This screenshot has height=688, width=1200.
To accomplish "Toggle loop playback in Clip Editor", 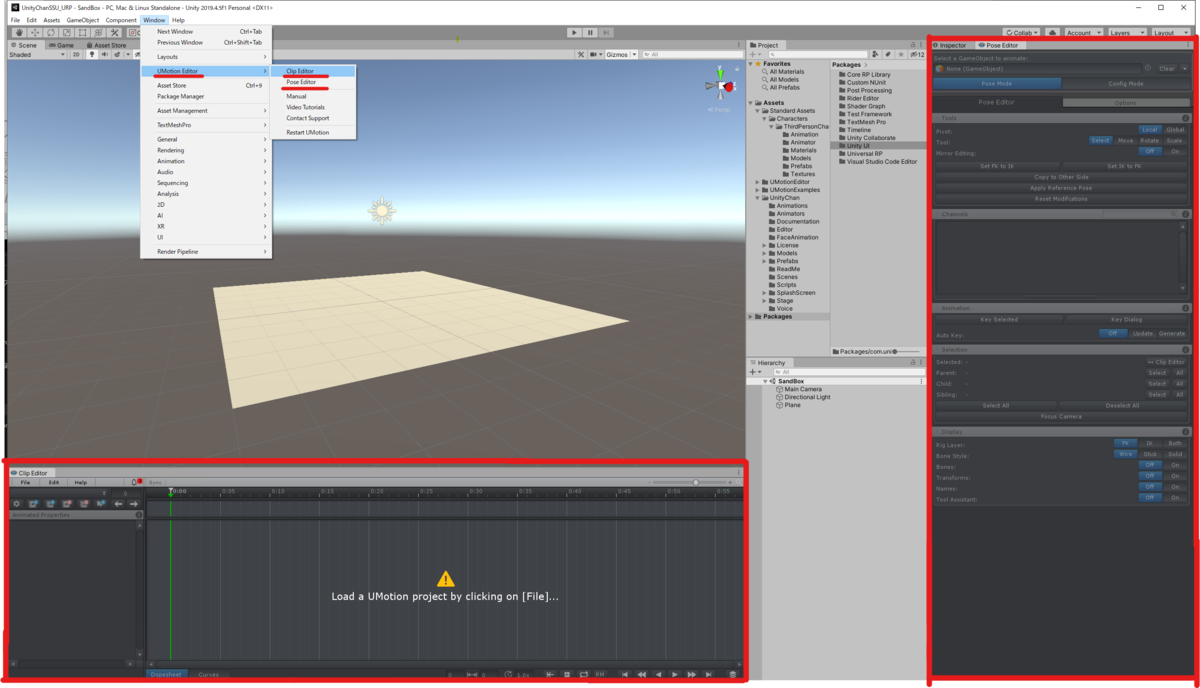I will (584, 675).
